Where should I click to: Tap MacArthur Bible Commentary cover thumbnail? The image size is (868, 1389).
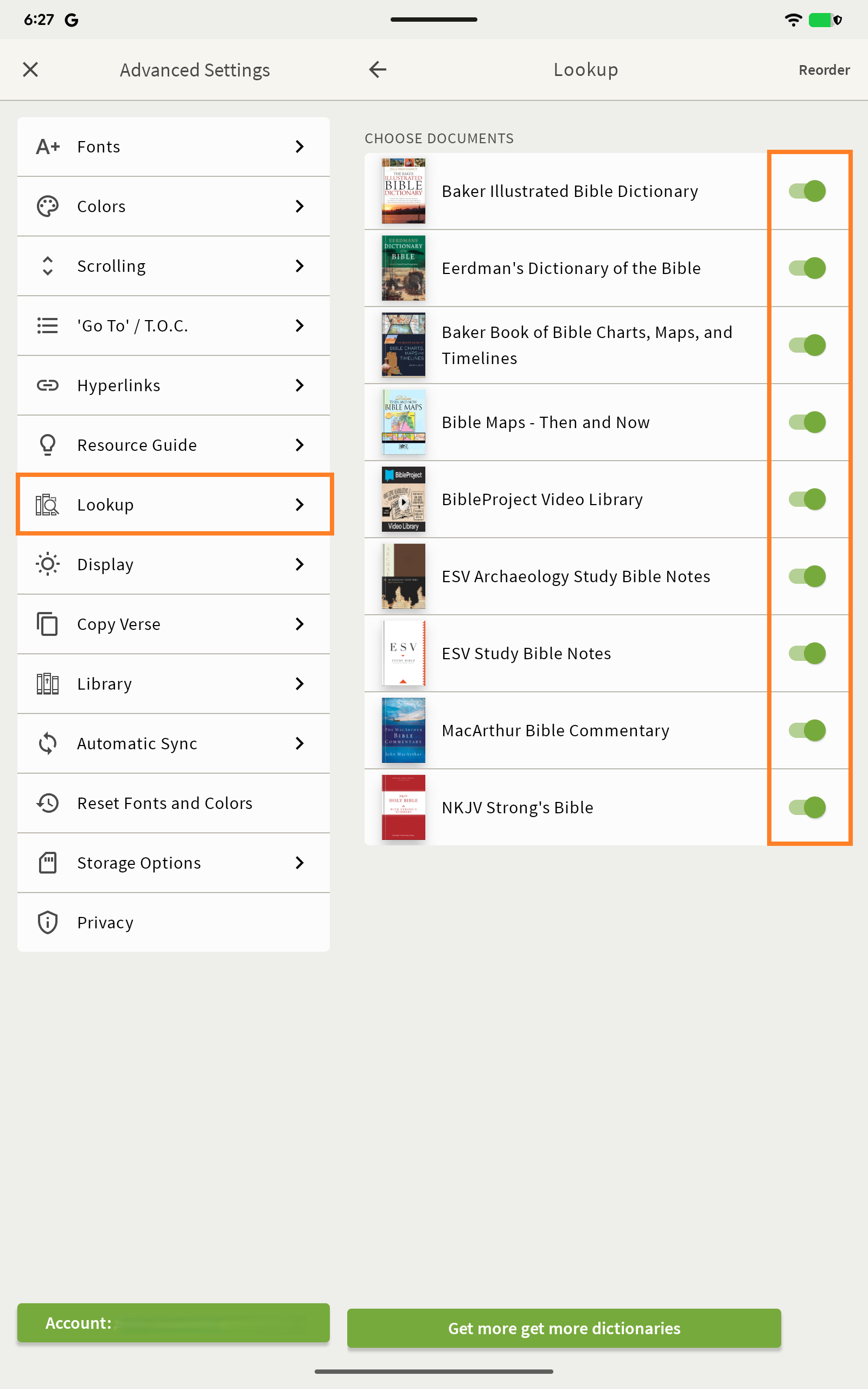click(x=404, y=731)
